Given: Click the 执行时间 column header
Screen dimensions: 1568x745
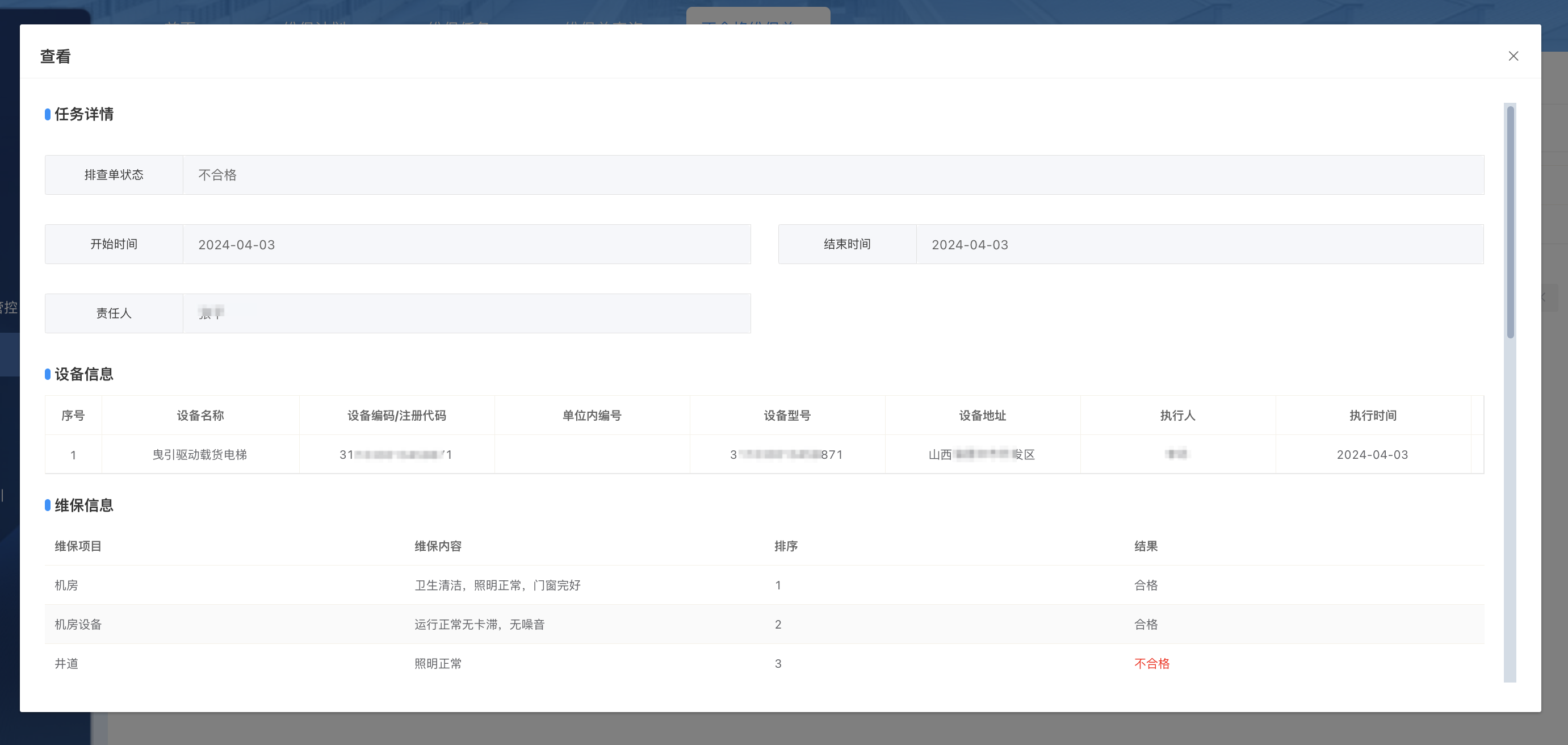Looking at the screenshot, I should (1373, 416).
